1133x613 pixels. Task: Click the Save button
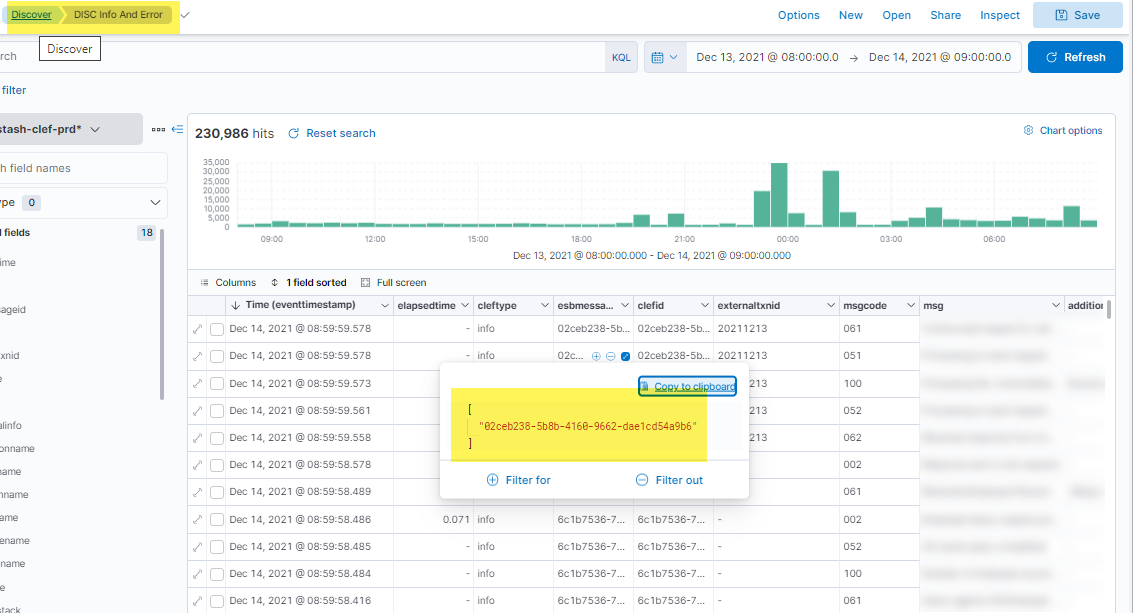pyautogui.click(x=1077, y=15)
